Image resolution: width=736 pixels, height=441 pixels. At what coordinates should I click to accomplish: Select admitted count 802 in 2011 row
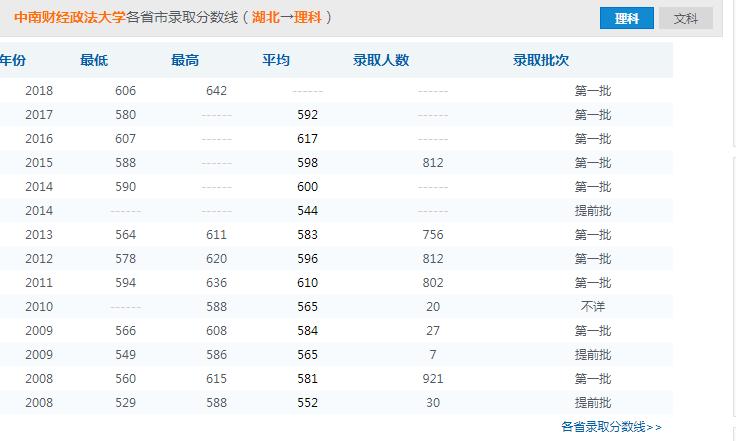(433, 282)
